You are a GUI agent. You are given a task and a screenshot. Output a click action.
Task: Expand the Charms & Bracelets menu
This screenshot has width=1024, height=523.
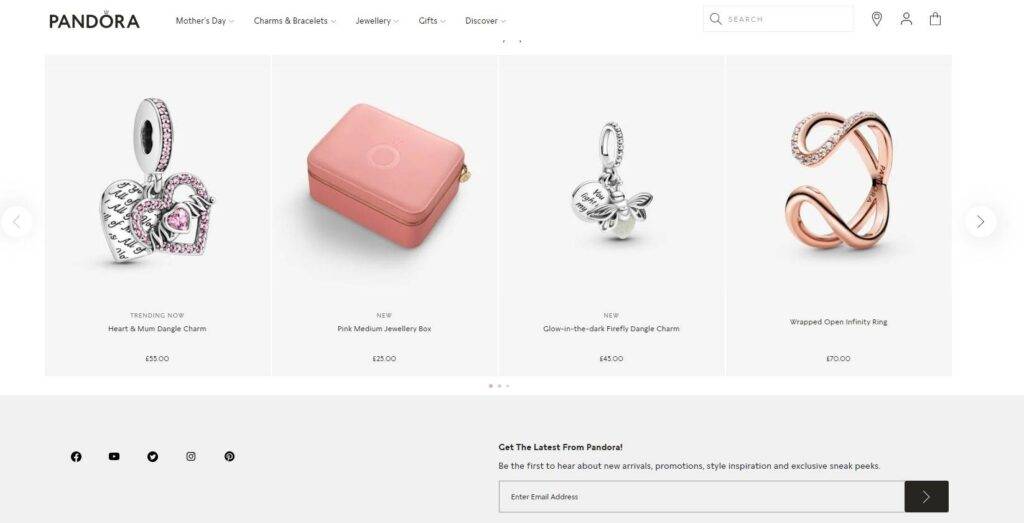point(295,21)
